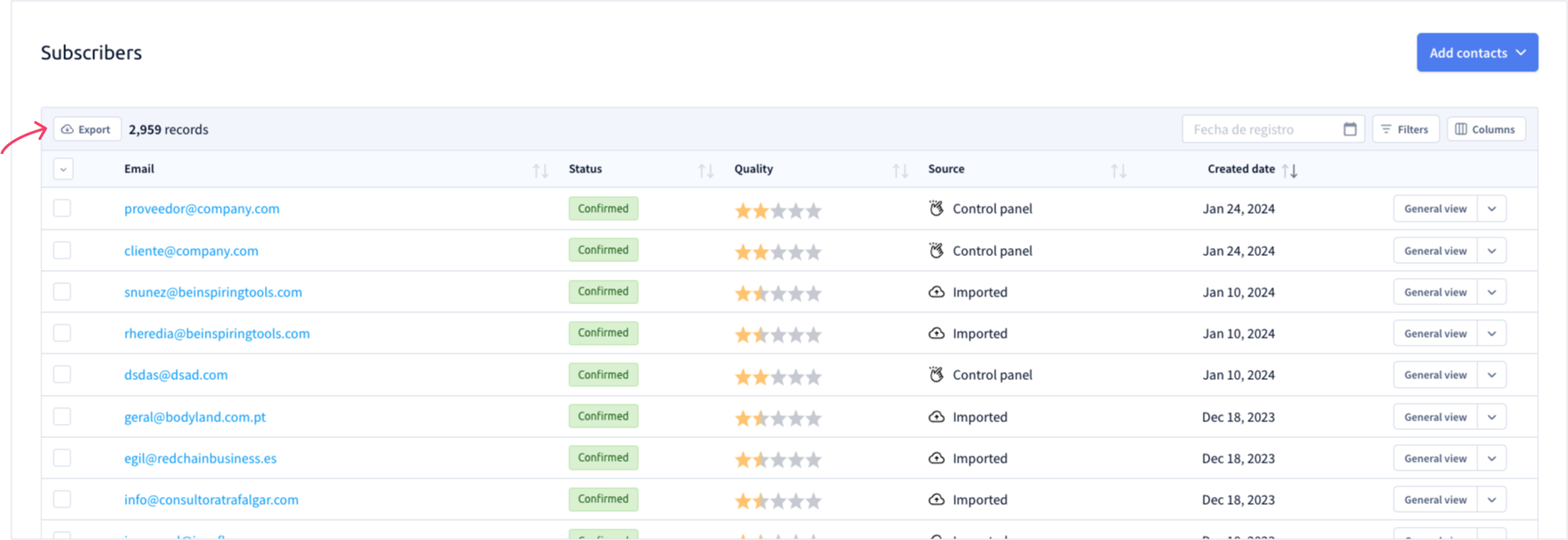Click Confirmed status badge for dsdas@dsad.com
1568x540 pixels.
(603, 375)
